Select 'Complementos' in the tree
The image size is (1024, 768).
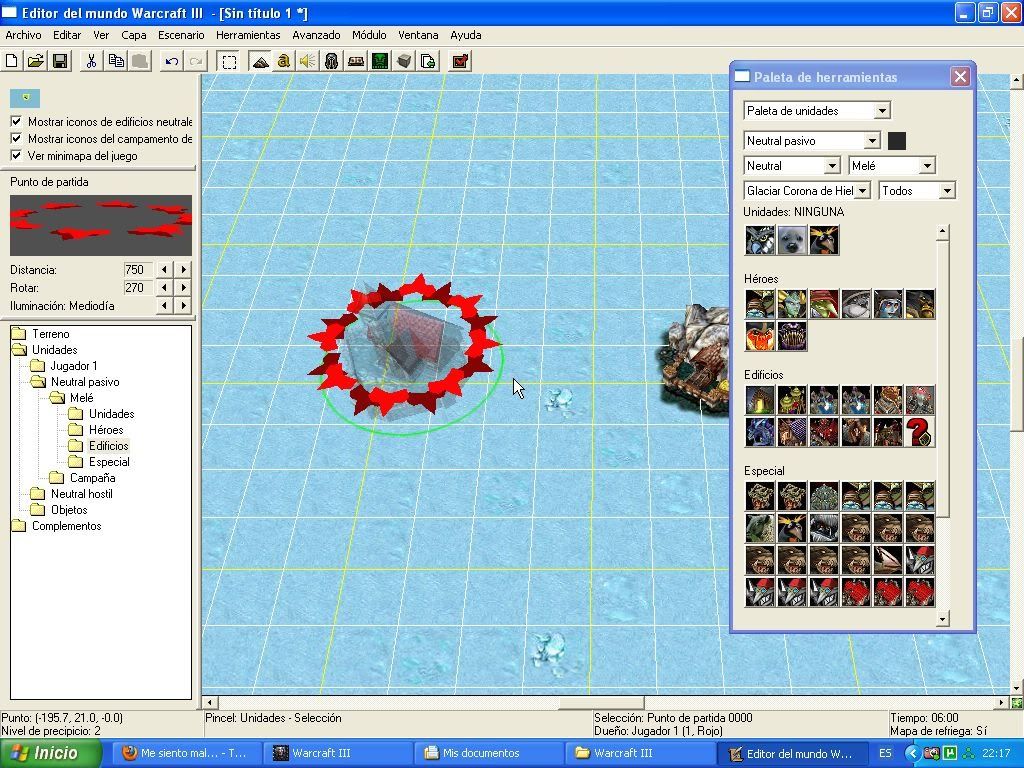pos(67,526)
